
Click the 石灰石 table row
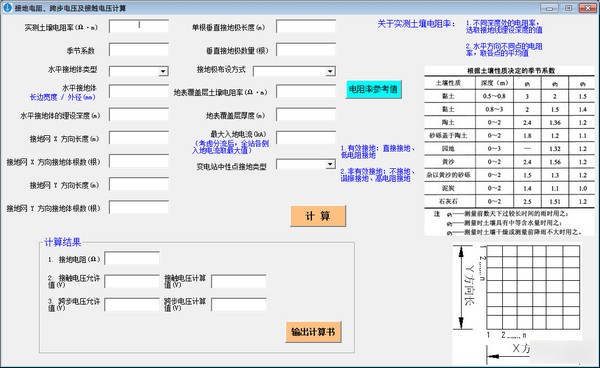tap(510, 201)
